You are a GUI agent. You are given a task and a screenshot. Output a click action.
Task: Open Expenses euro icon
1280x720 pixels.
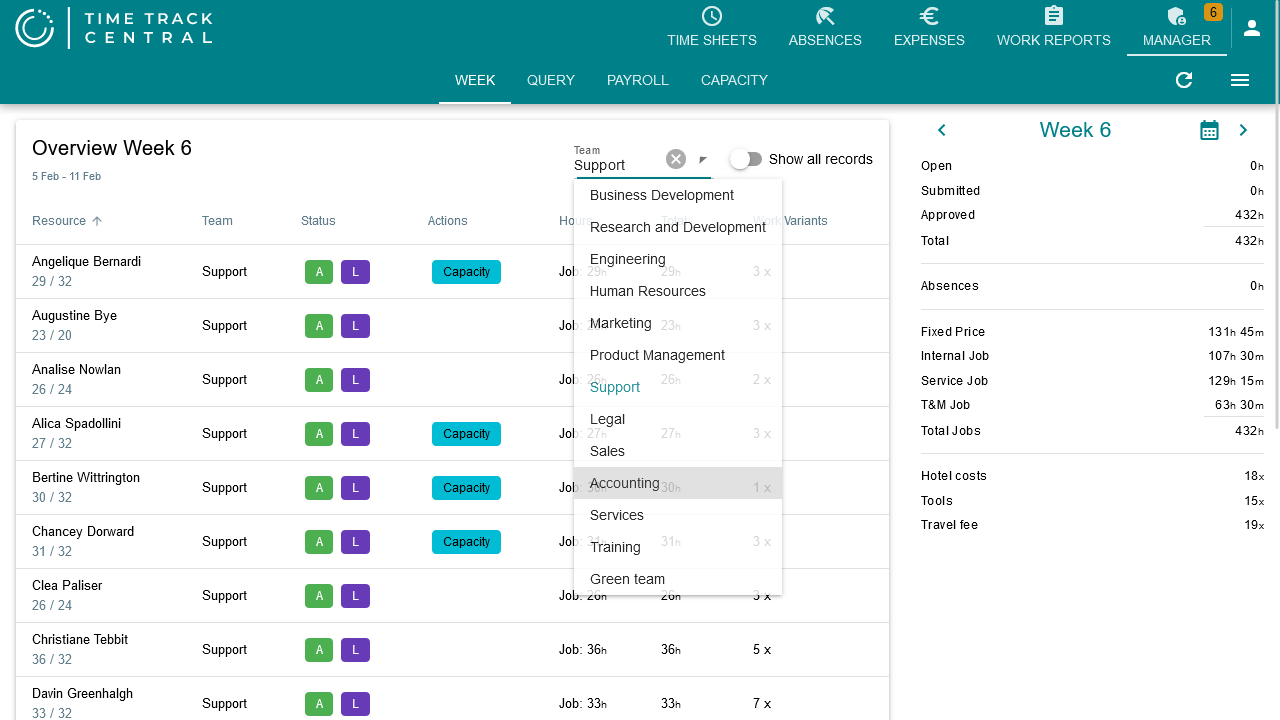[929, 16]
